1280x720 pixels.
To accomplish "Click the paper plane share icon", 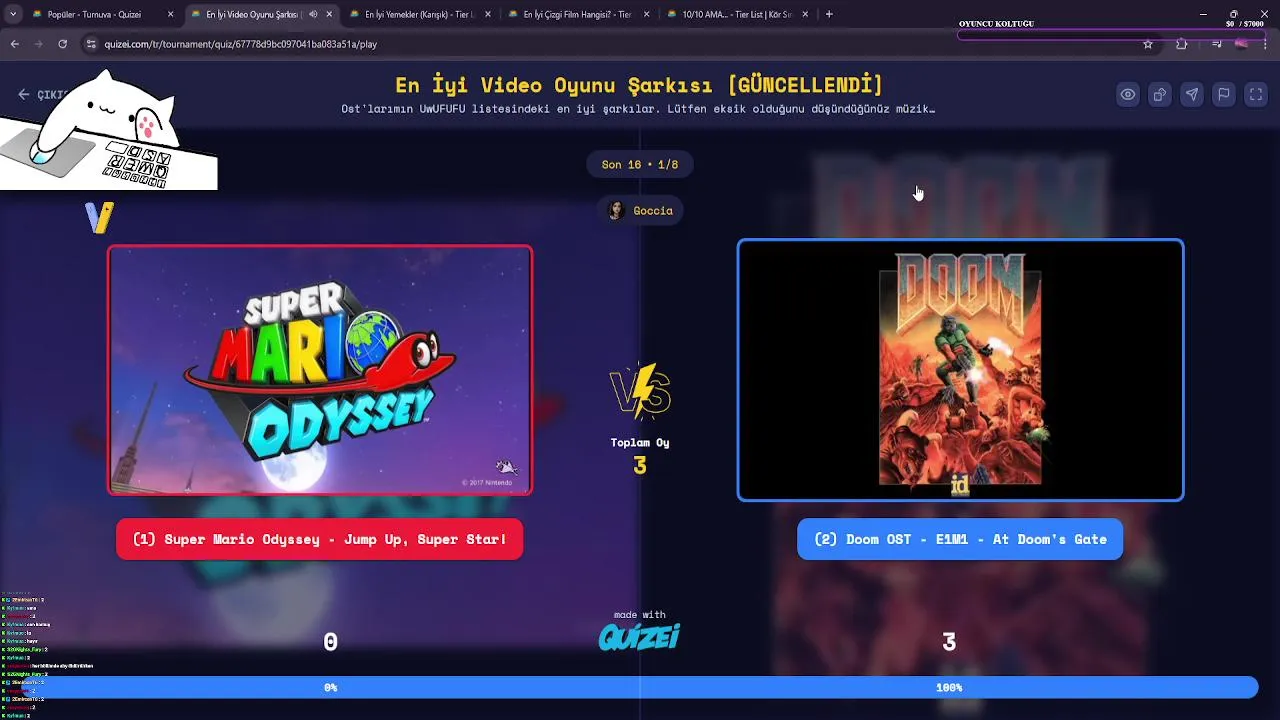I will click(1191, 94).
